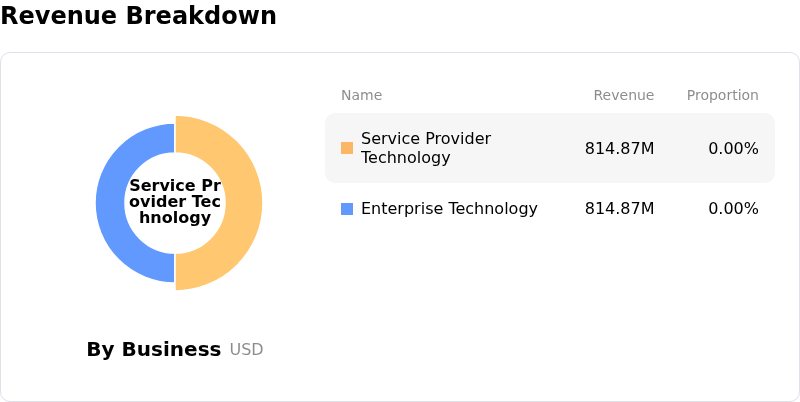
Task: Click the USD currency label
Action: (x=246, y=350)
